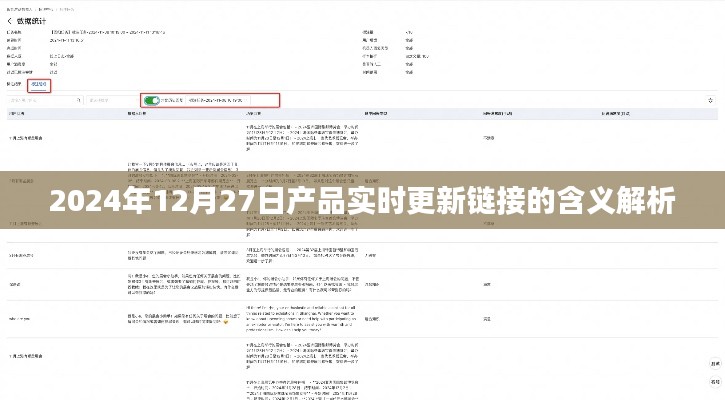Screen dimensions: 725x400
Task: Toggle the green switch in the filter bar
Action: click(x=152, y=101)
